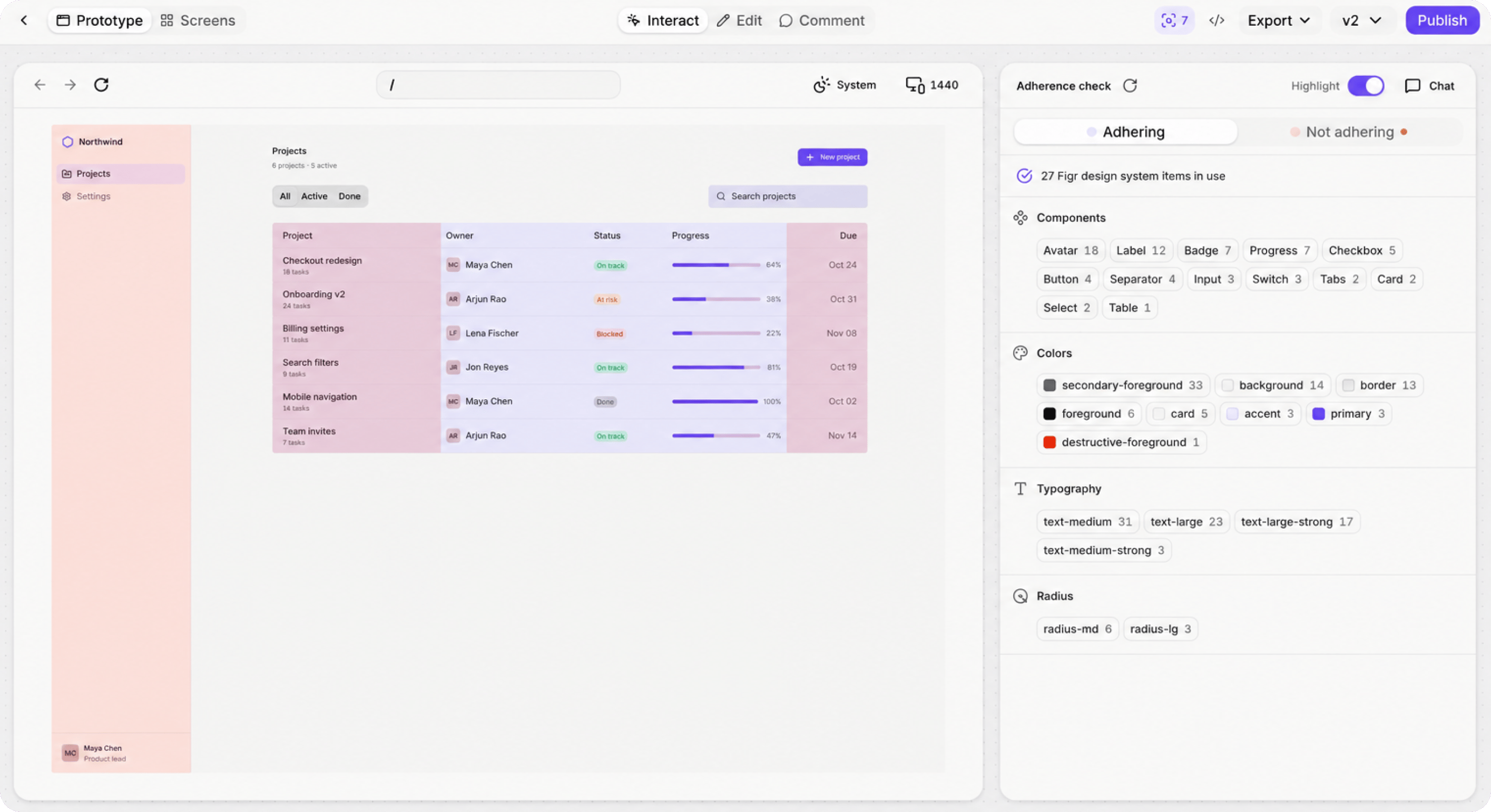Expand the v2 version dropdown
Image resolution: width=1491 pixels, height=812 pixels.
click(x=1361, y=20)
